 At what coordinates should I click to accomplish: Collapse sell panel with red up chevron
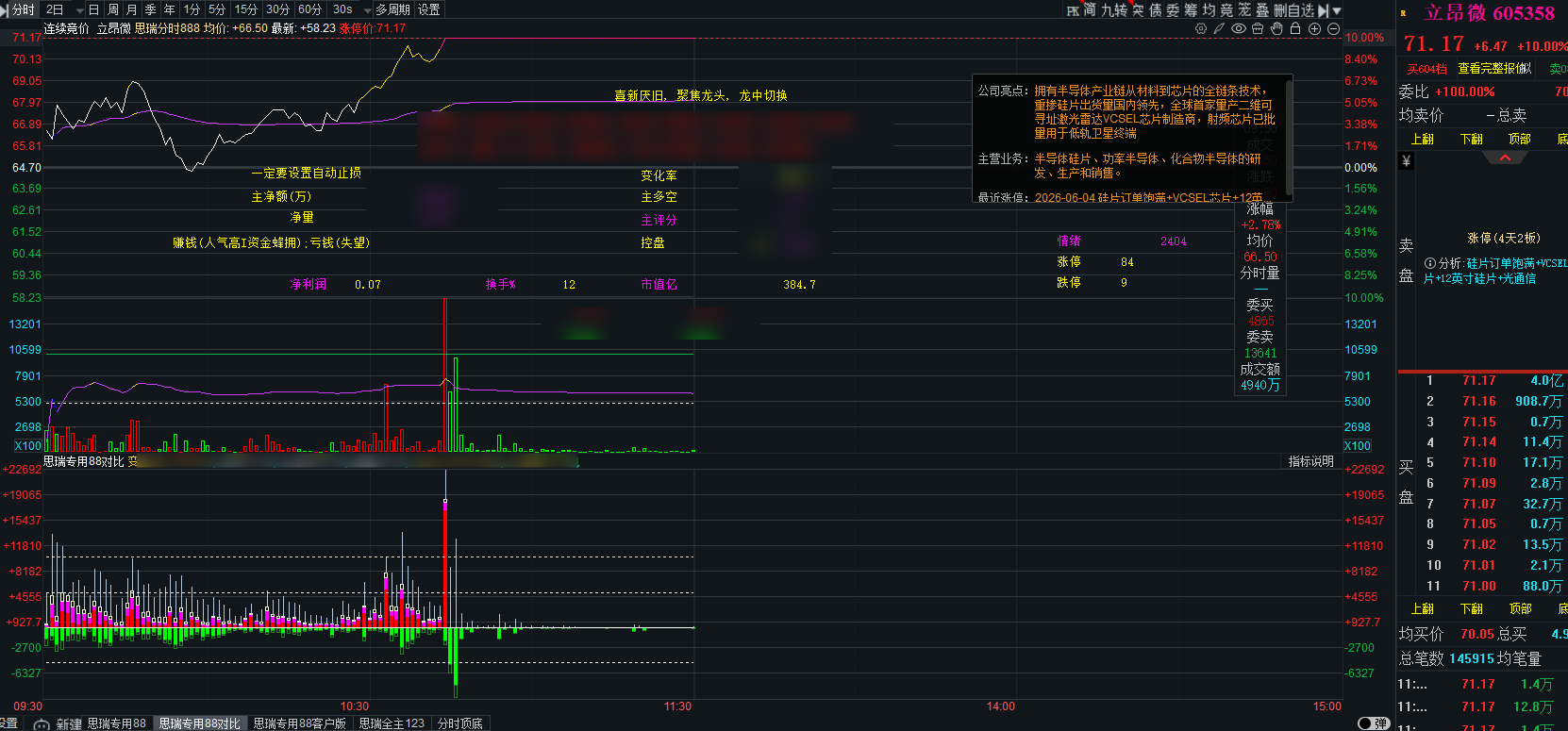coord(1506,158)
